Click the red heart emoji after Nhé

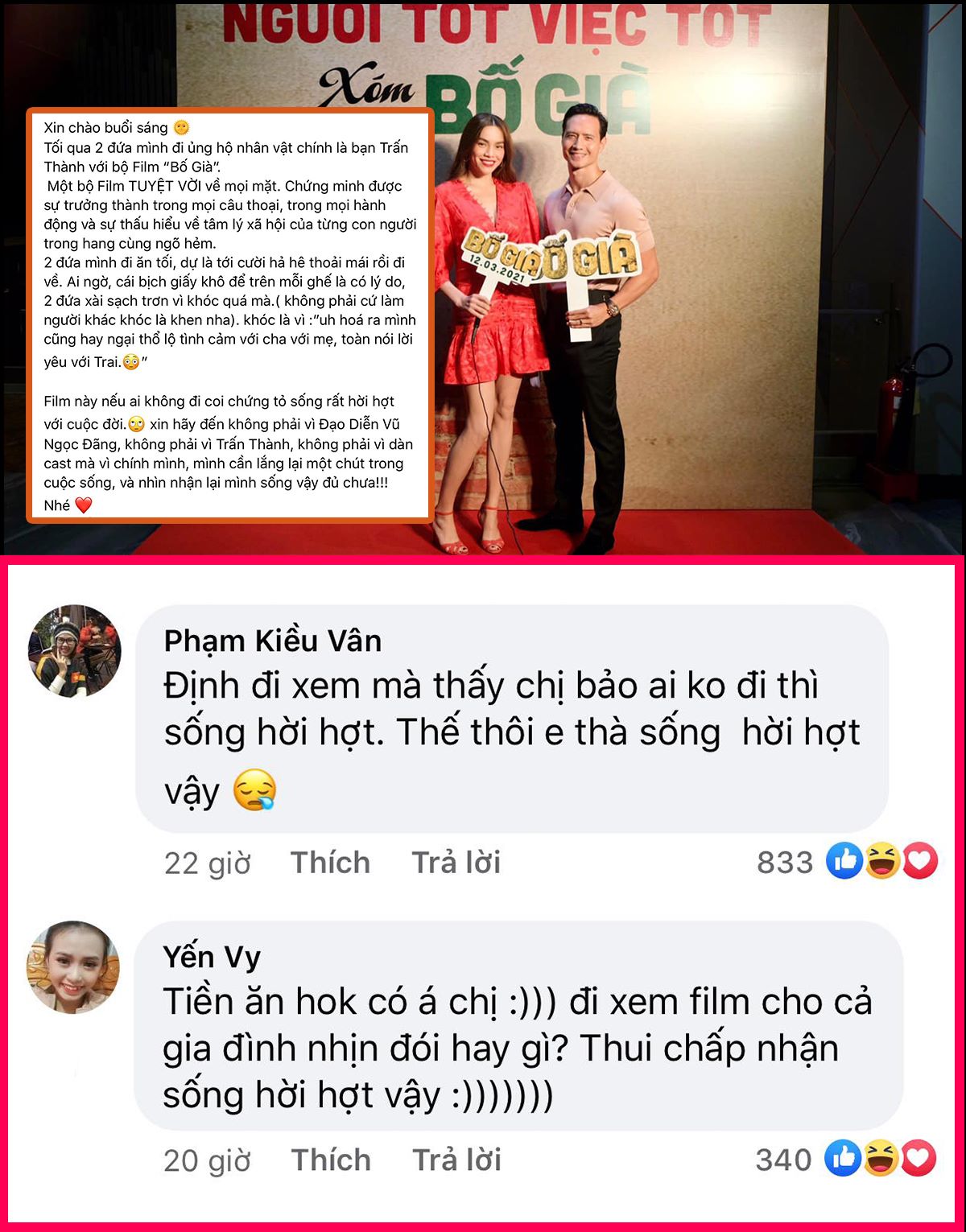pos(84,505)
